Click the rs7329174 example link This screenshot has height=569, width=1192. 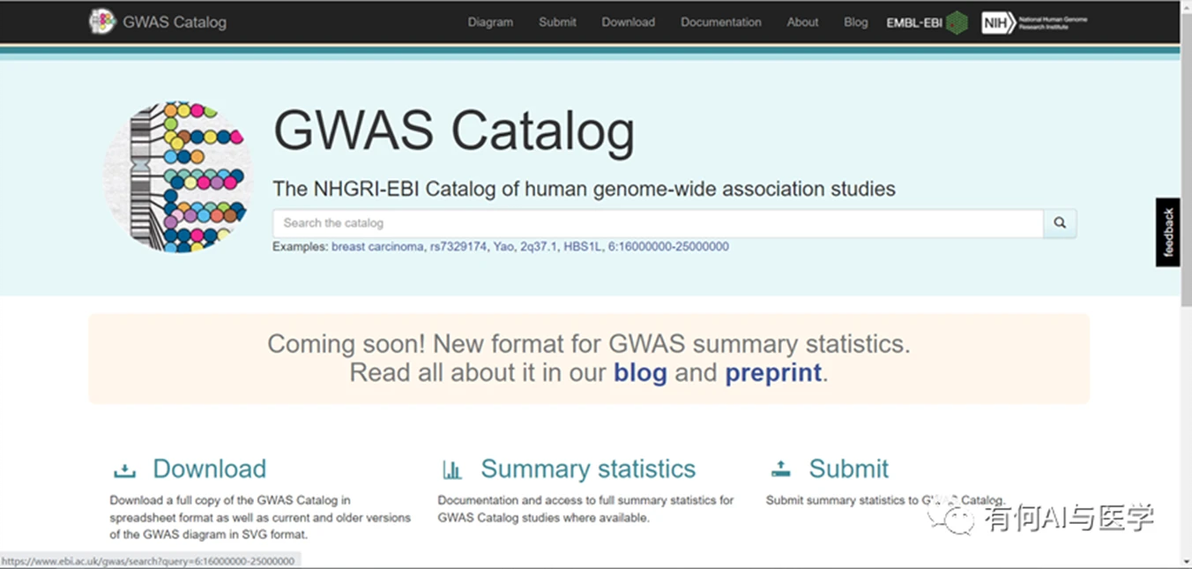(459, 247)
